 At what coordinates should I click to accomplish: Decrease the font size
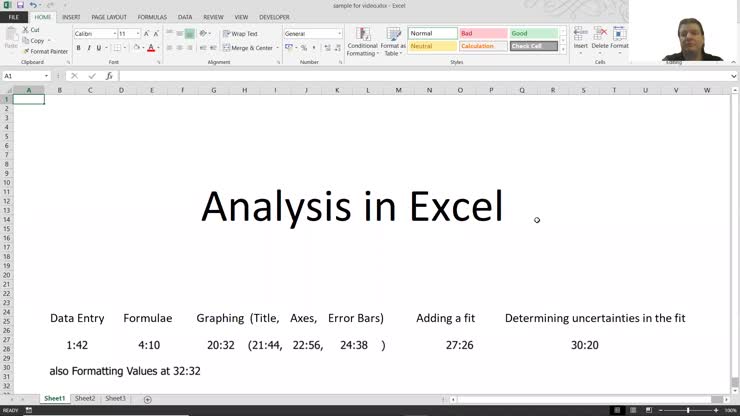tap(156, 34)
